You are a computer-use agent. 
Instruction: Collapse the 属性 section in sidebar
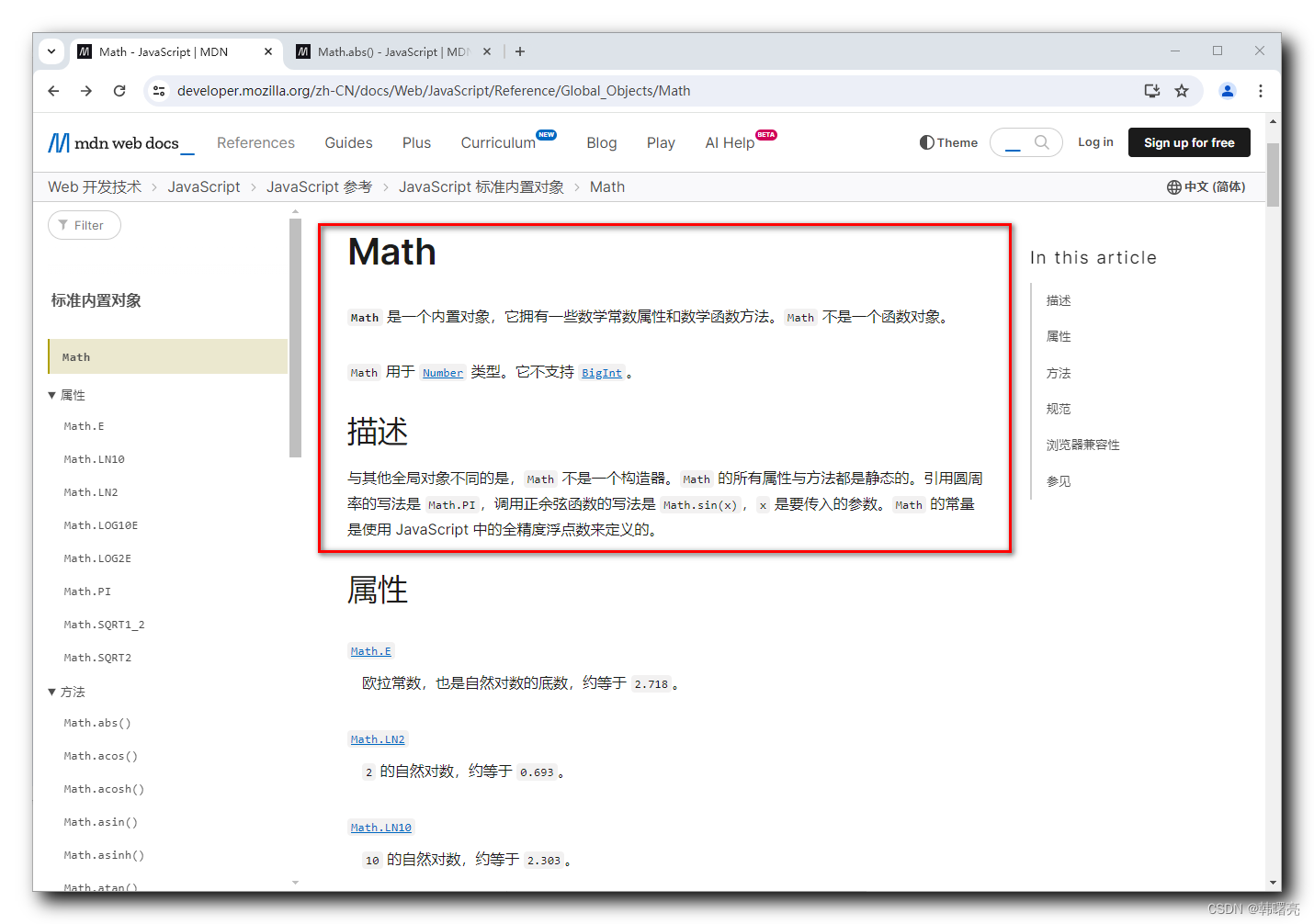(x=66, y=395)
